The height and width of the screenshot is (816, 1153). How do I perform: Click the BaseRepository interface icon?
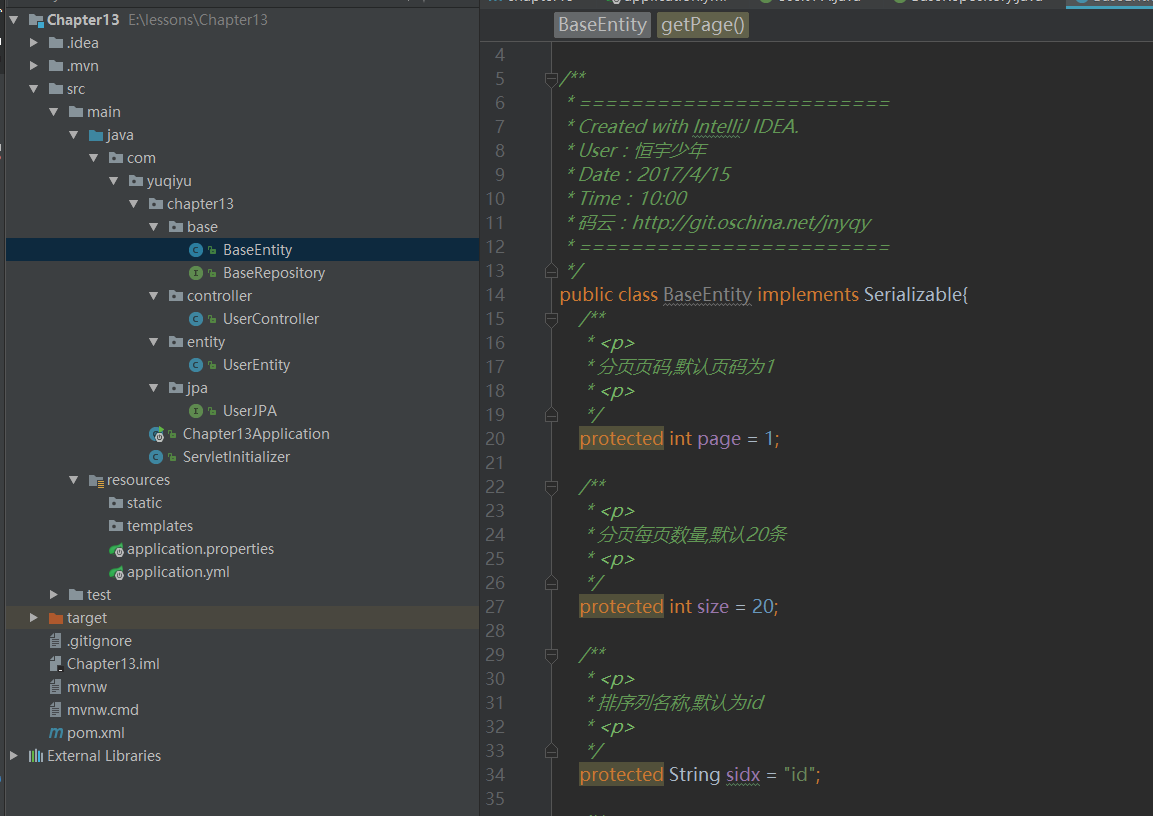[196, 273]
